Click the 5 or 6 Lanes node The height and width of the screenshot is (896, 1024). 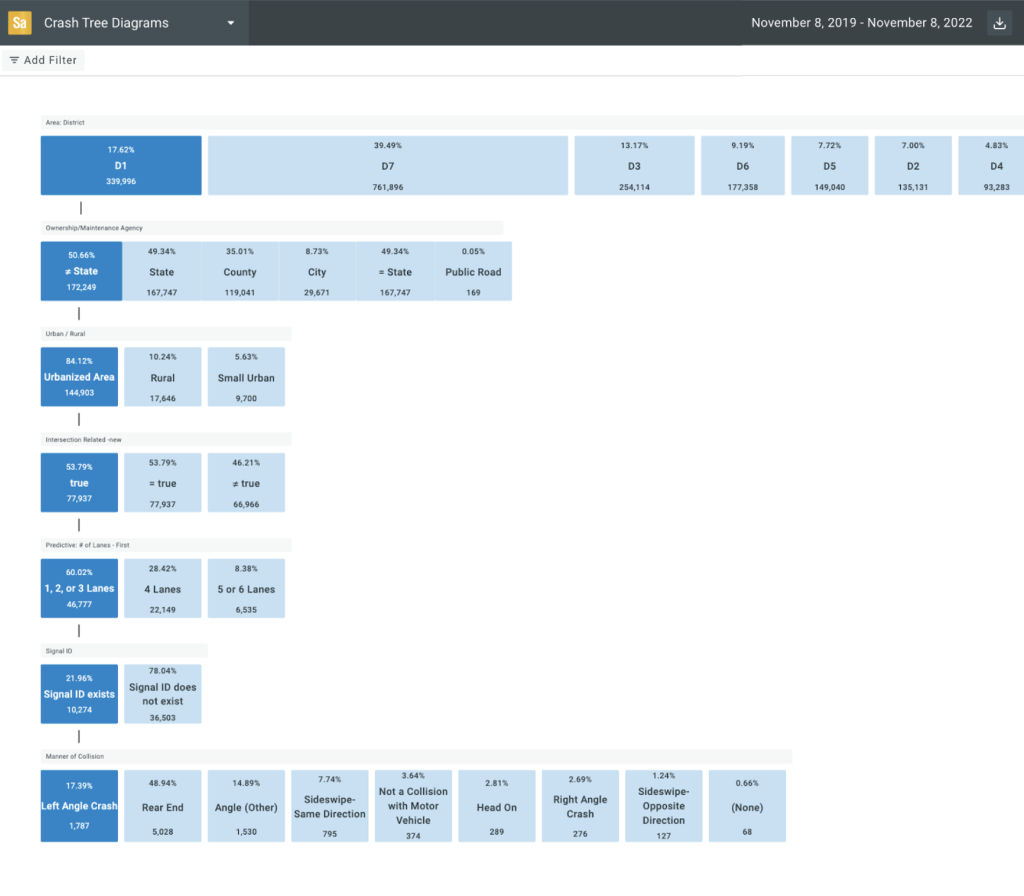[x=246, y=588]
